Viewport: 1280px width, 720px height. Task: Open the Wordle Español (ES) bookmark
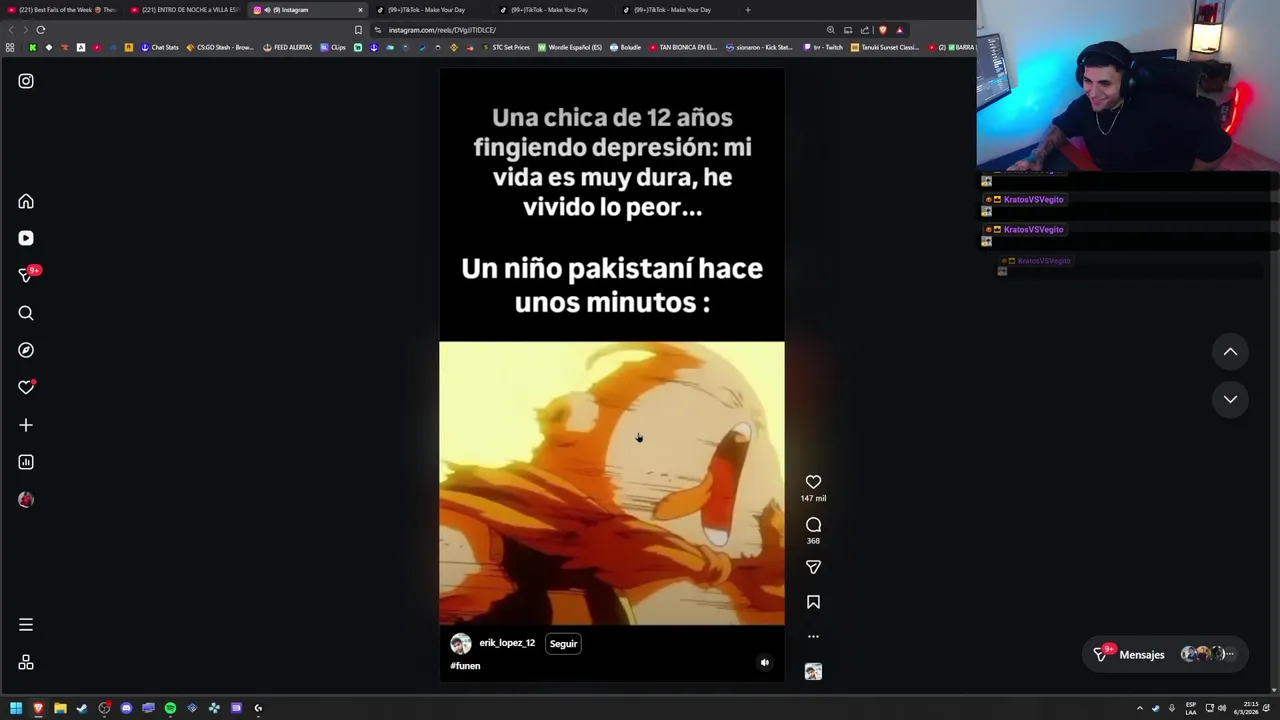(x=570, y=47)
